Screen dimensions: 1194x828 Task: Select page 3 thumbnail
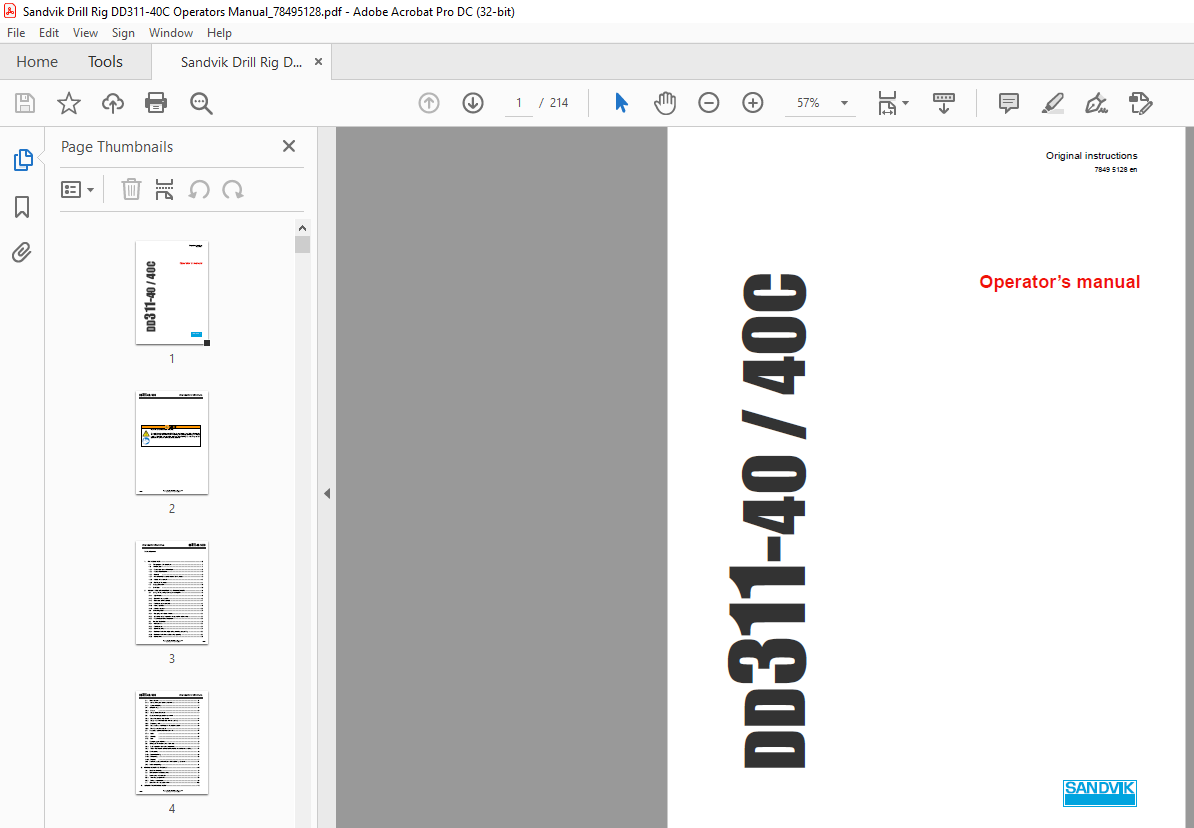[x=172, y=593]
